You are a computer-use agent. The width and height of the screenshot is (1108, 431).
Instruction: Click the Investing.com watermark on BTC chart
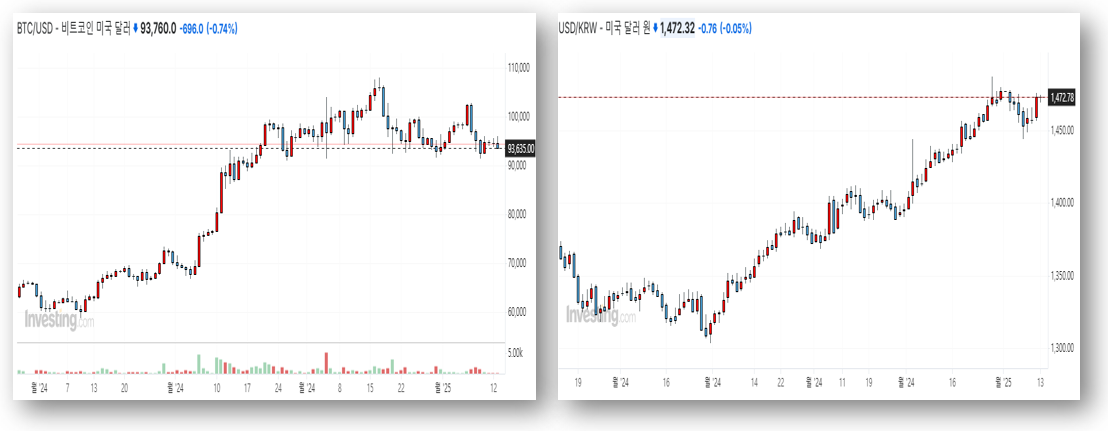(59, 320)
